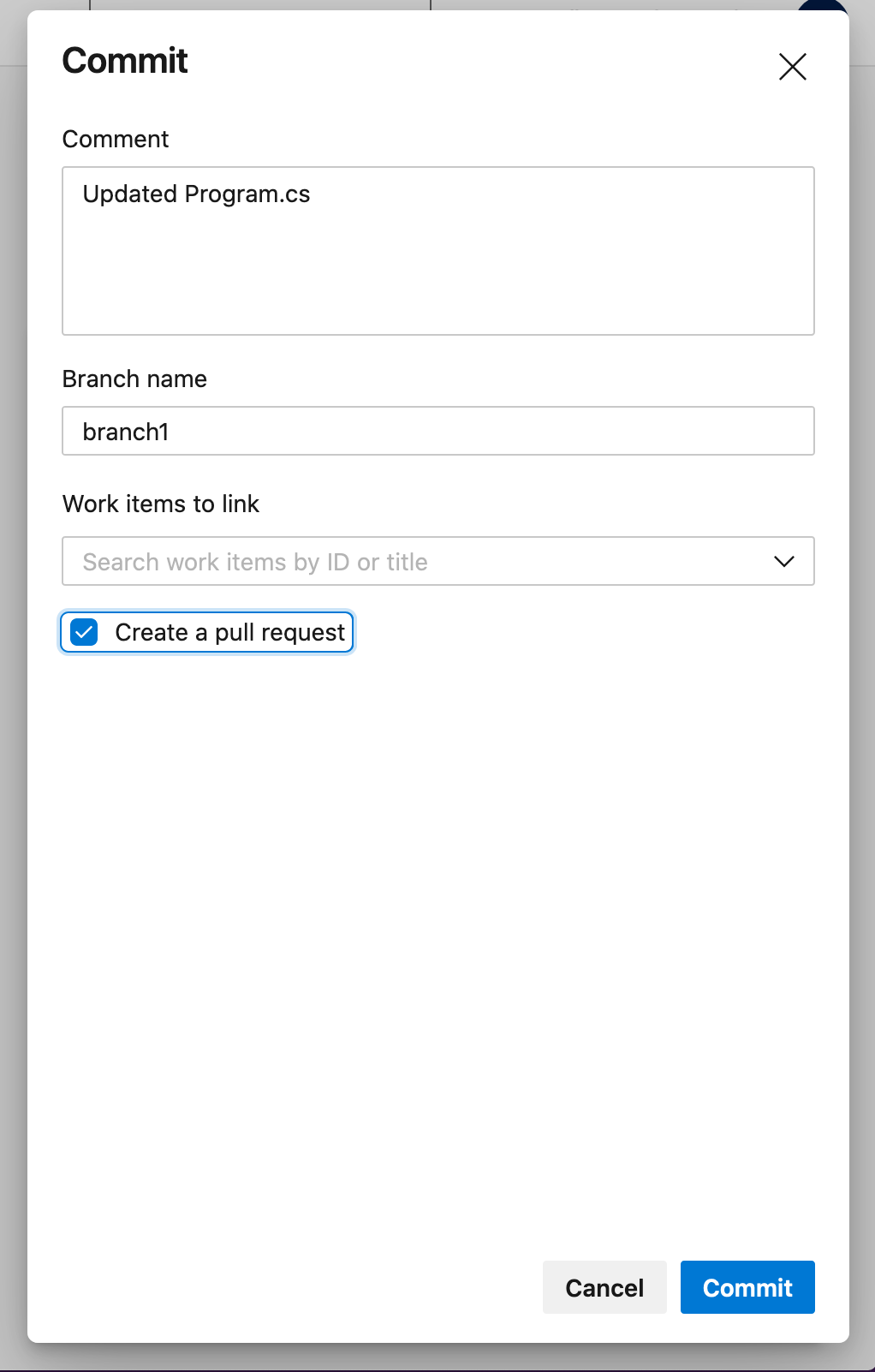Click the 'Commit' dialog heading
875x1372 pixels.
tap(125, 61)
